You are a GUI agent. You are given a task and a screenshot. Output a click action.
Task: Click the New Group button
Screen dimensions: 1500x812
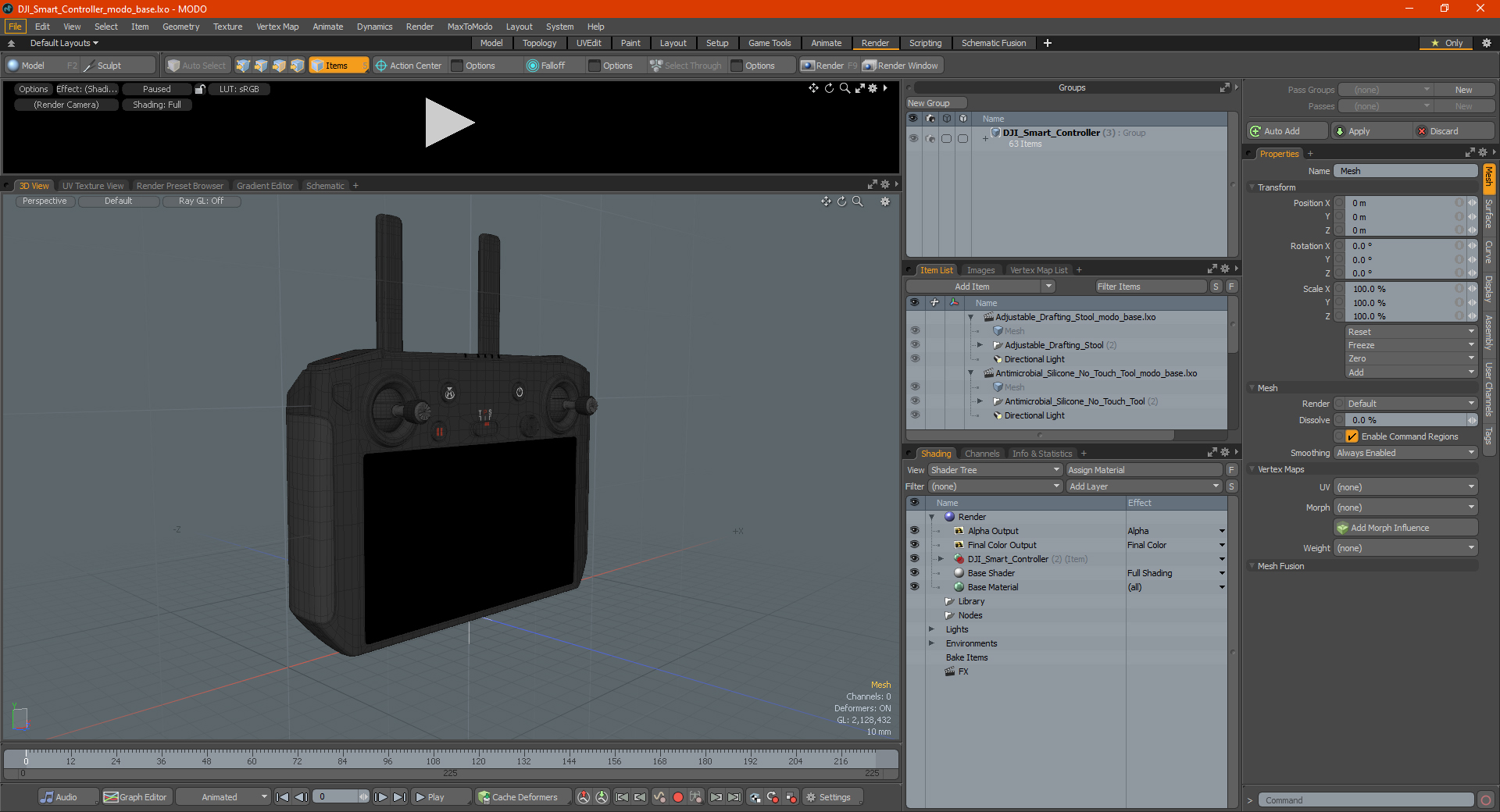click(936, 103)
